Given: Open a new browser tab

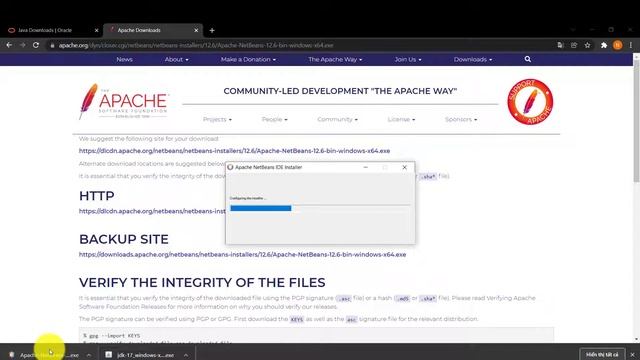Looking at the screenshot, I should (x=212, y=30).
